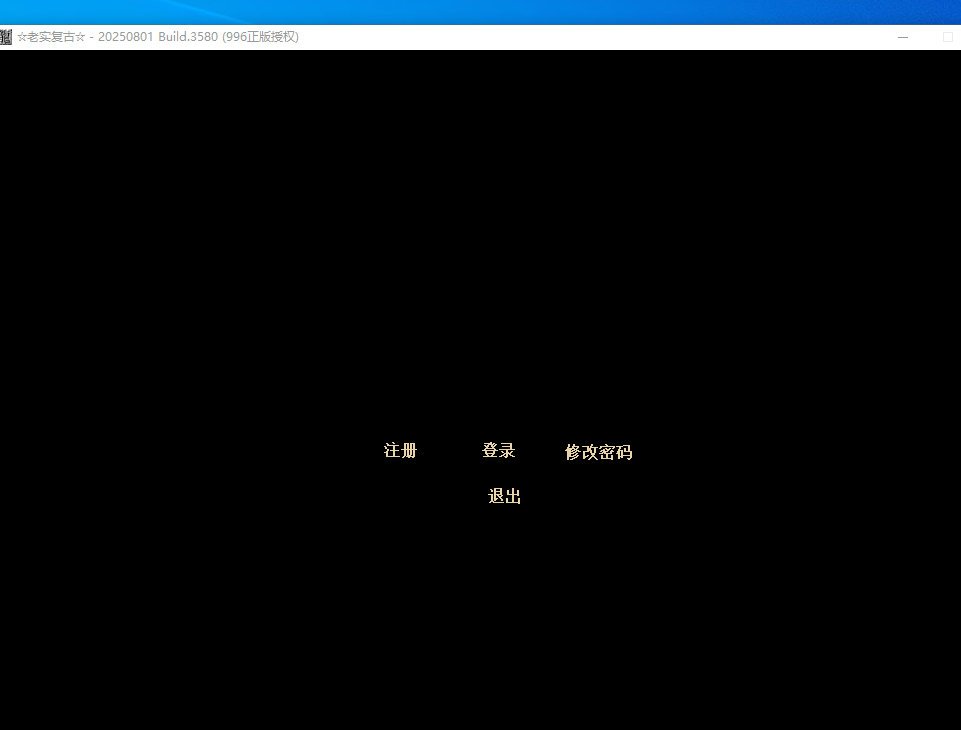Click the game icon in the title bar
This screenshot has height=730, width=961.
(6, 37)
